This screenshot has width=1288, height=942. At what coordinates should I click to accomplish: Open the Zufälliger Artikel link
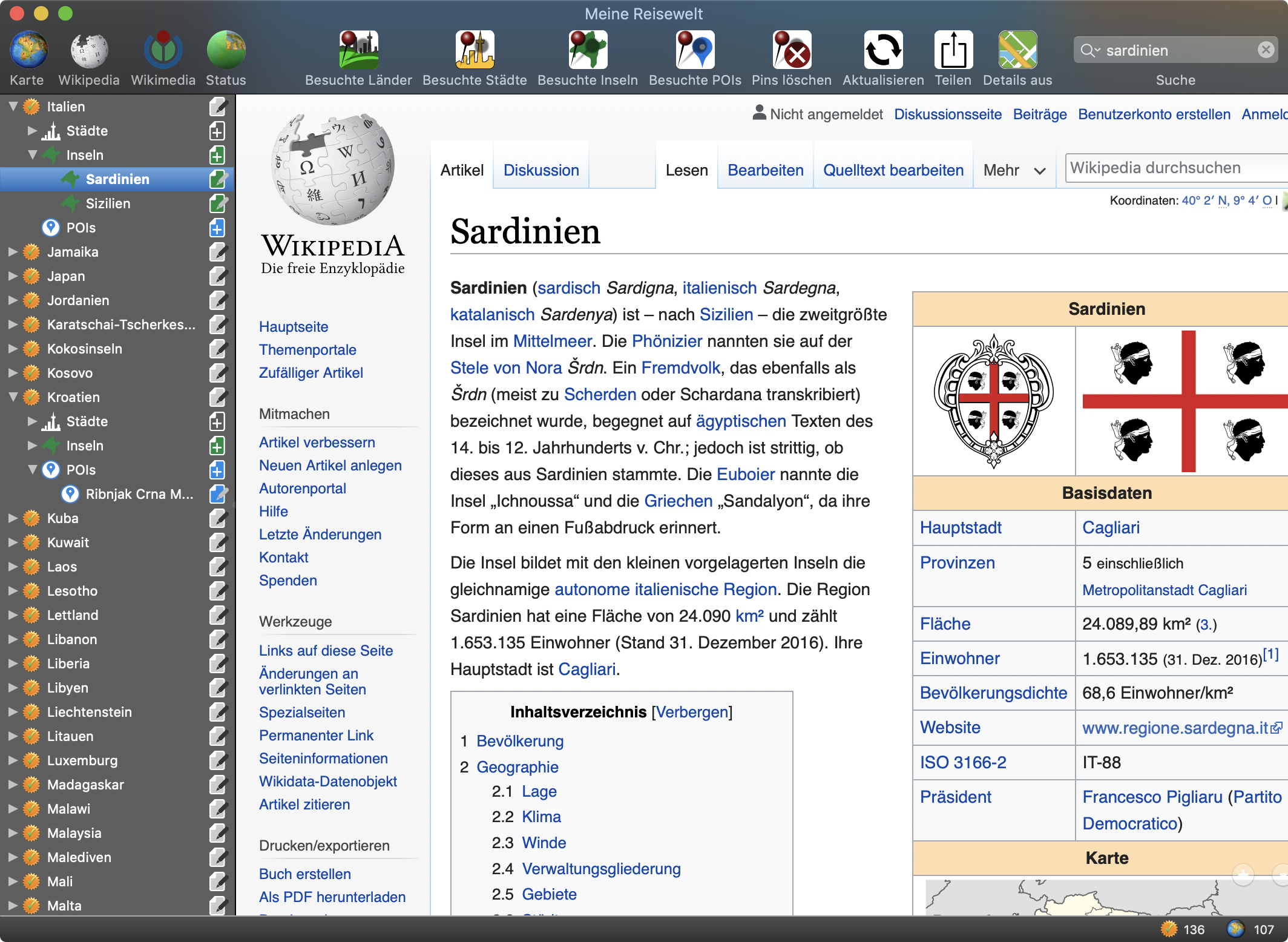point(310,373)
